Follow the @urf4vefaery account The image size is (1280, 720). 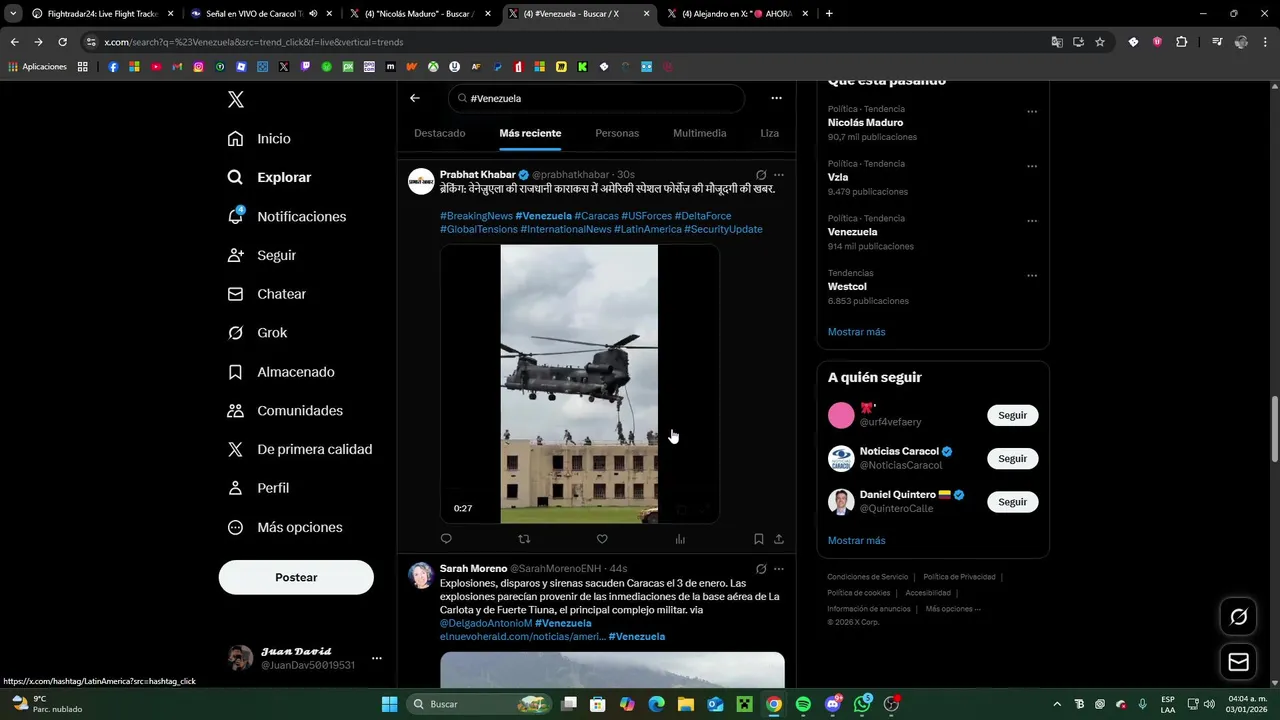point(1012,415)
